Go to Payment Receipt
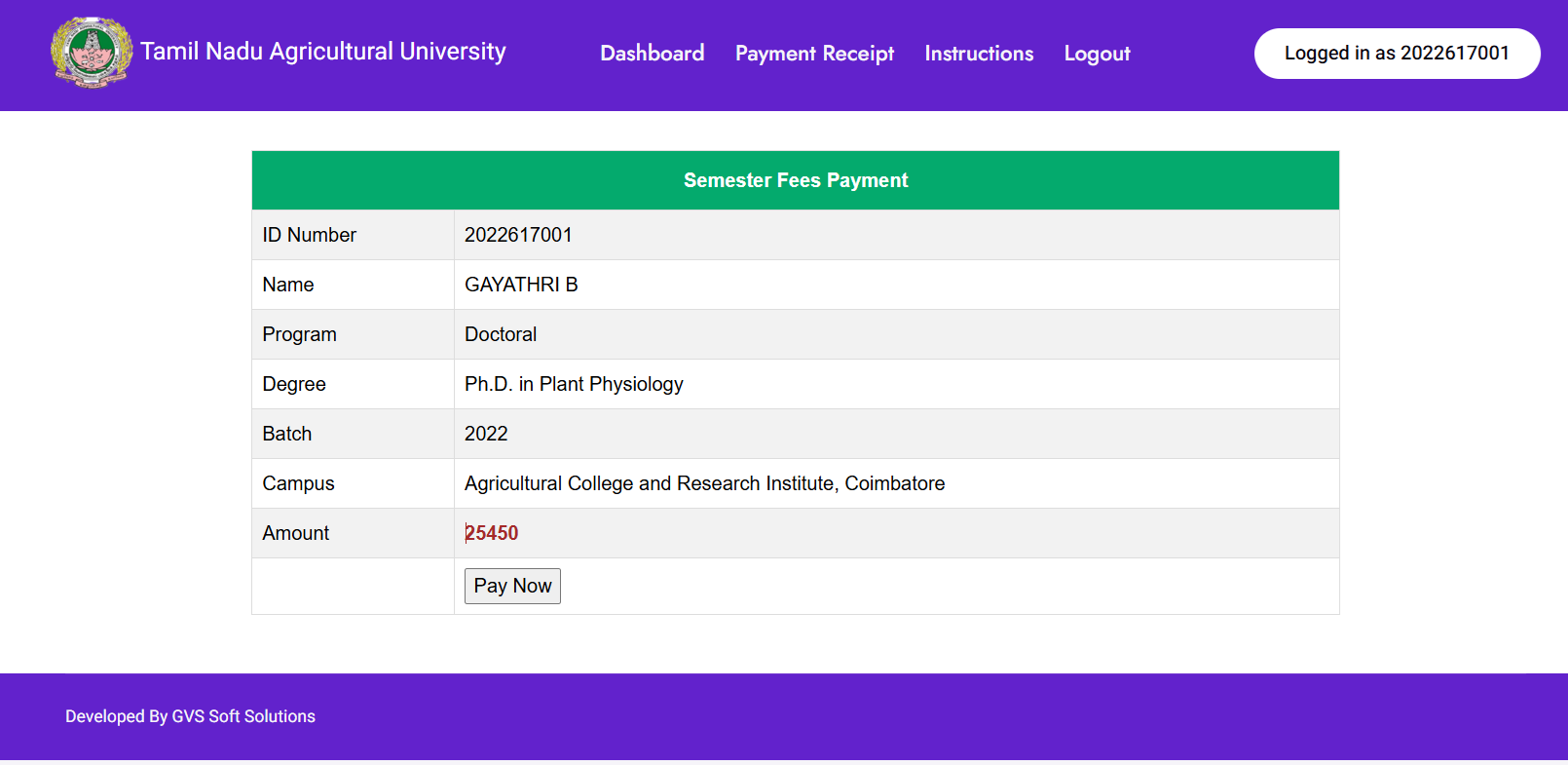Screen dimensions: 1568x765 [814, 54]
